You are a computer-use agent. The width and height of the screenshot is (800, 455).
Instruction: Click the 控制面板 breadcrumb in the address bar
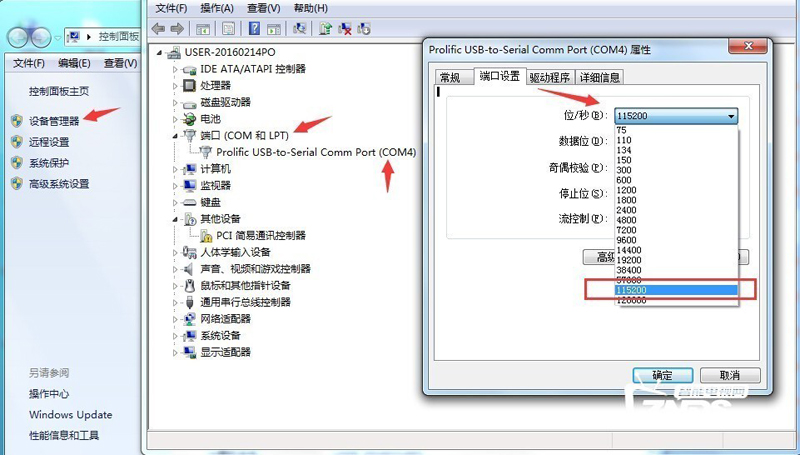[x=119, y=36]
